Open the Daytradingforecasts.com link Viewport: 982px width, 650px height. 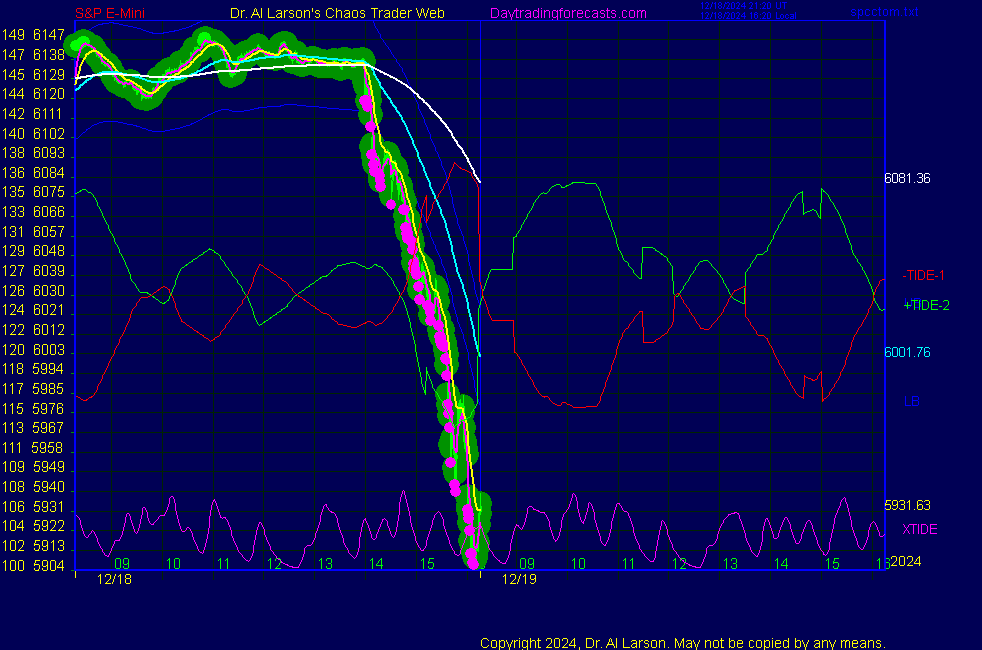[568, 13]
